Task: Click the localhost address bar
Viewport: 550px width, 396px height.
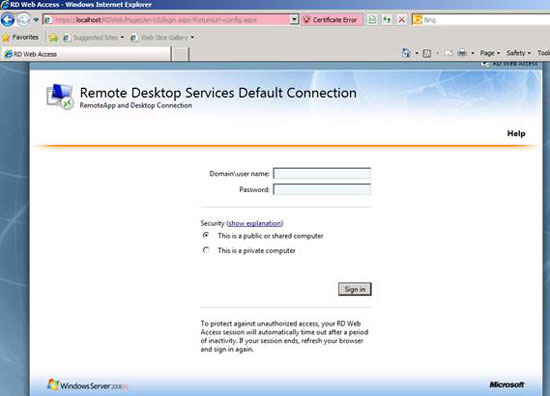Action: tap(167, 20)
